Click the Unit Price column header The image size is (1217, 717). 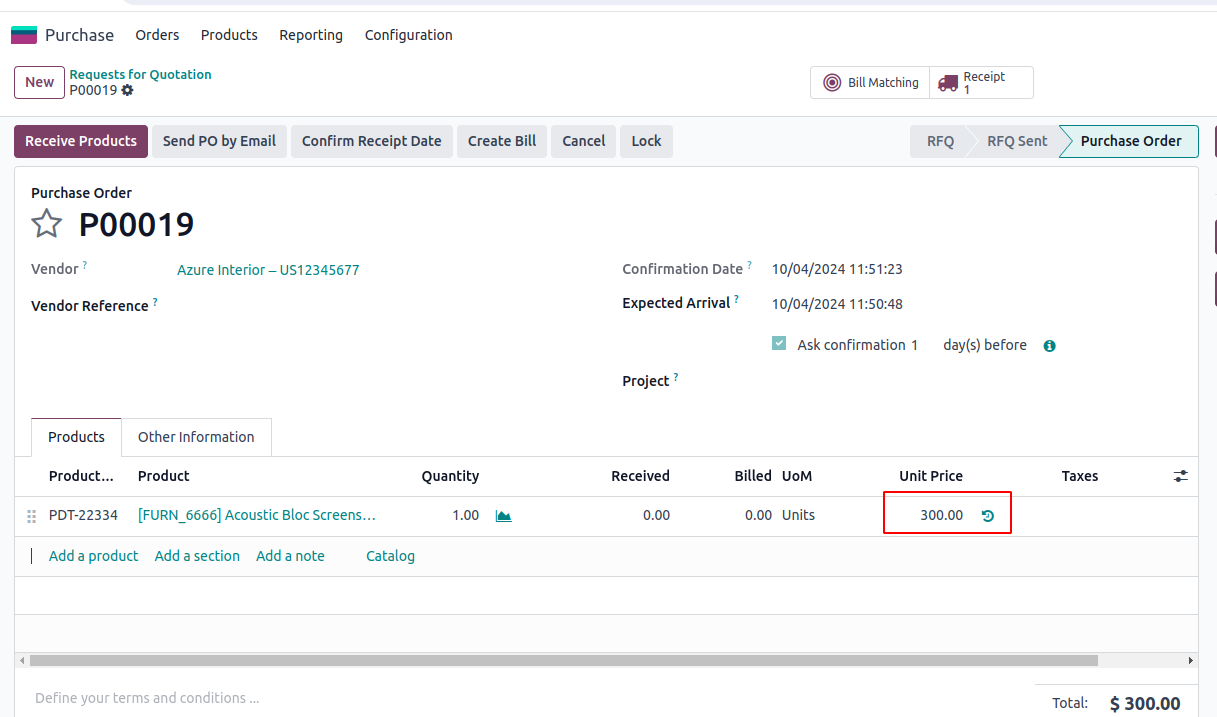point(931,476)
